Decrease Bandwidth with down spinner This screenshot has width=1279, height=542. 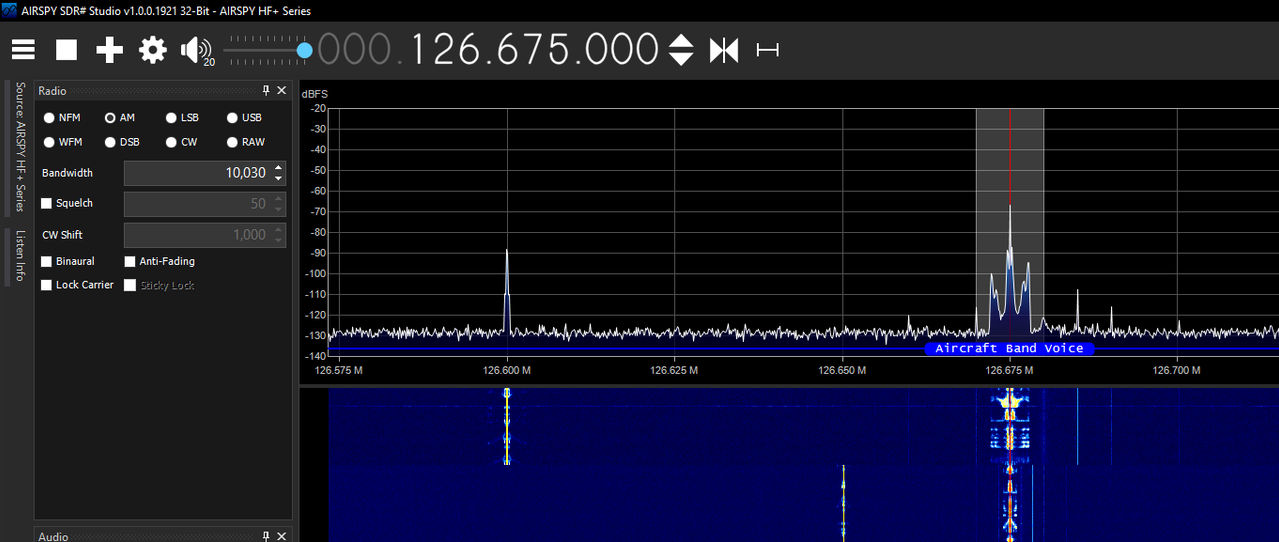278,179
